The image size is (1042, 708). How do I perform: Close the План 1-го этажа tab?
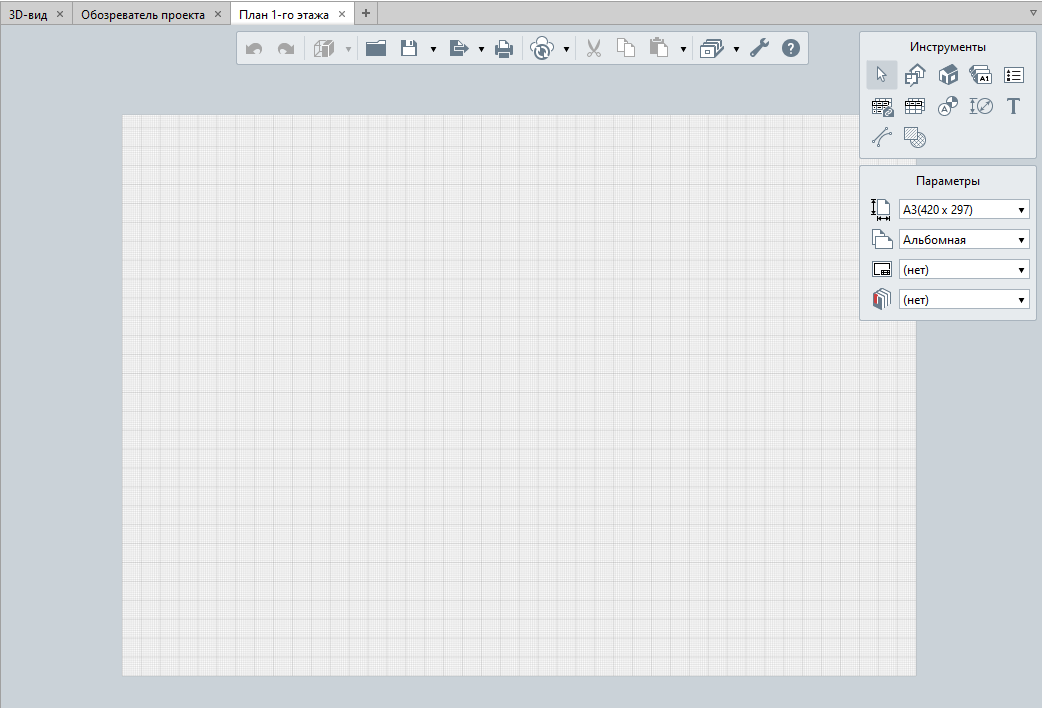342,14
